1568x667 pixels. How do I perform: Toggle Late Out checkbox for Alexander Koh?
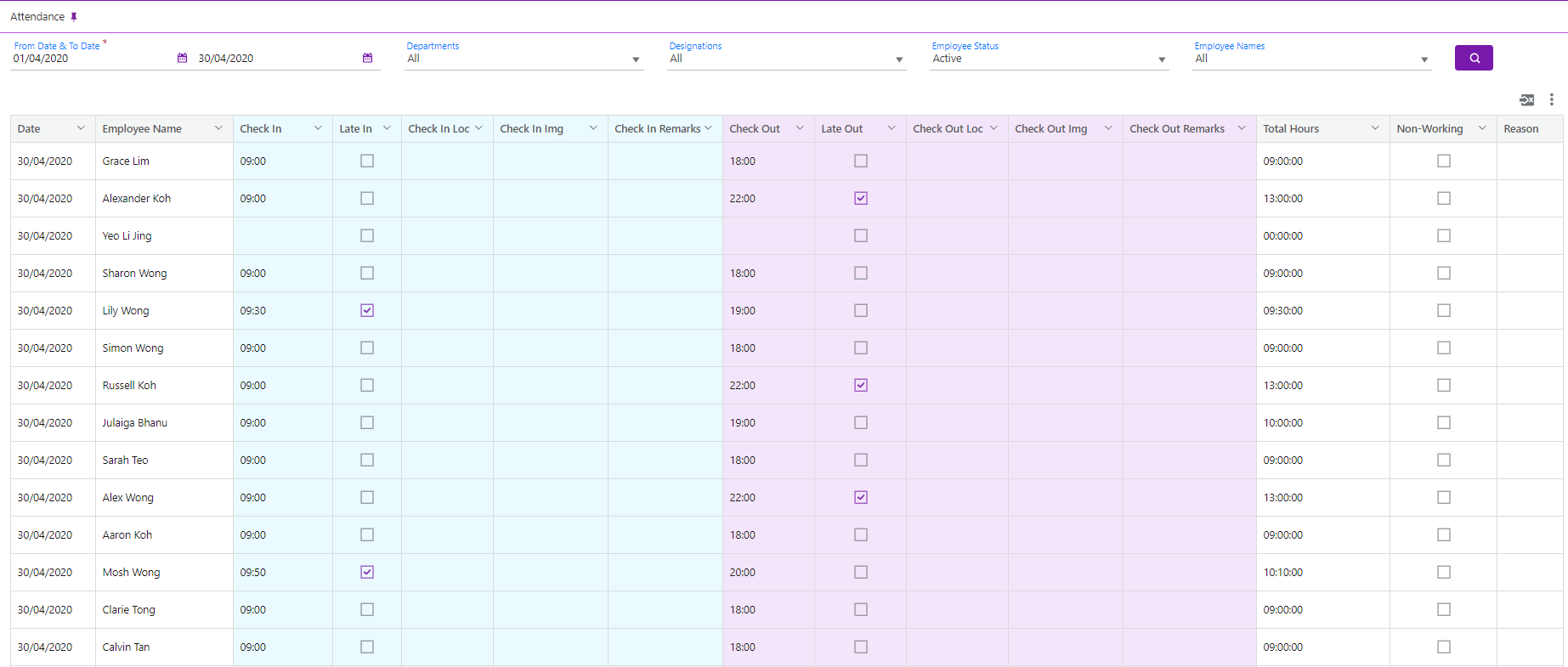point(861,199)
